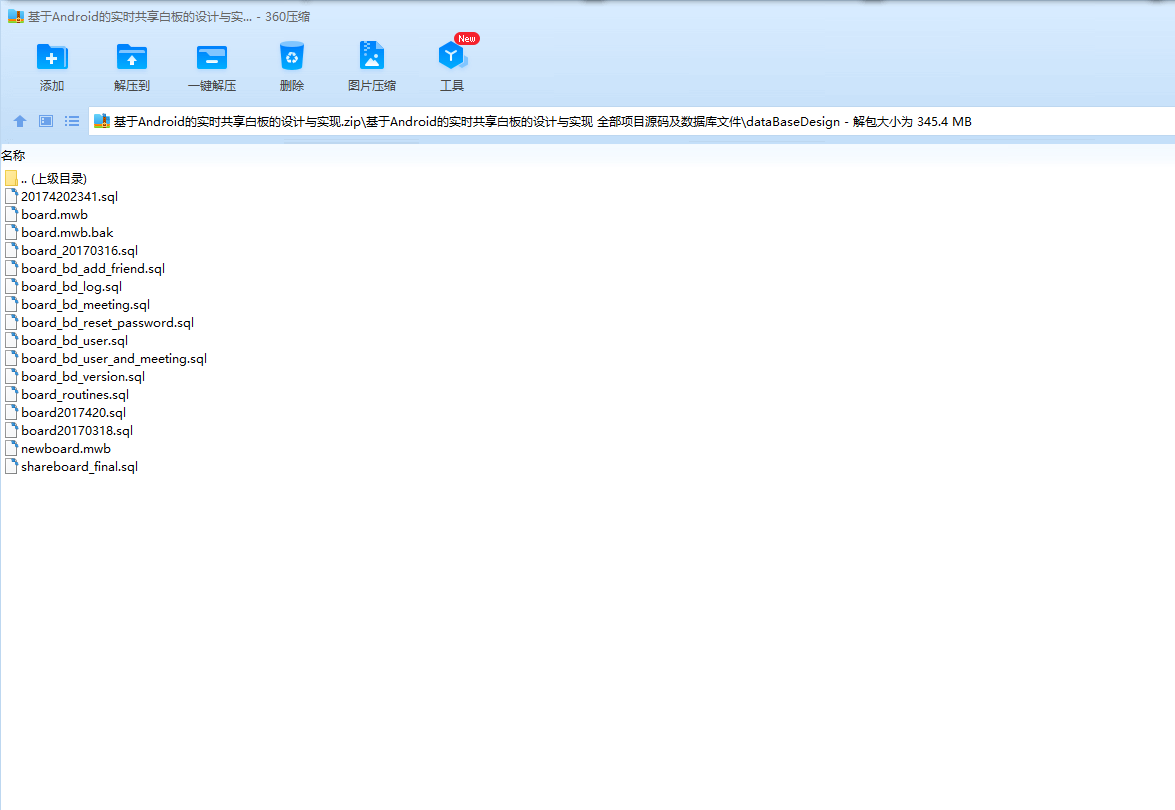
Task: Click file icon next to board.mwb
Action: (11, 214)
